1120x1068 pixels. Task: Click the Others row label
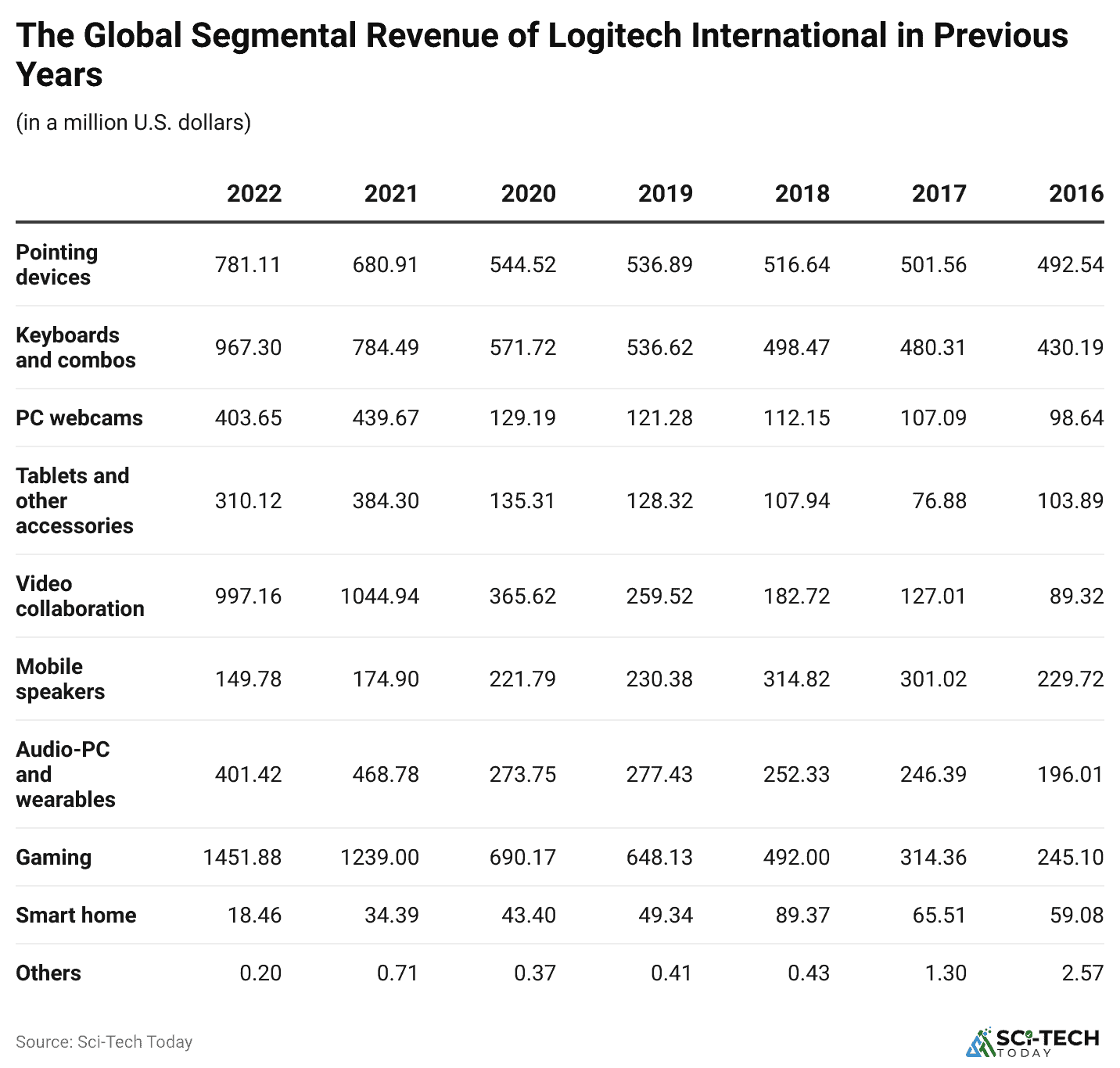pos(48,973)
